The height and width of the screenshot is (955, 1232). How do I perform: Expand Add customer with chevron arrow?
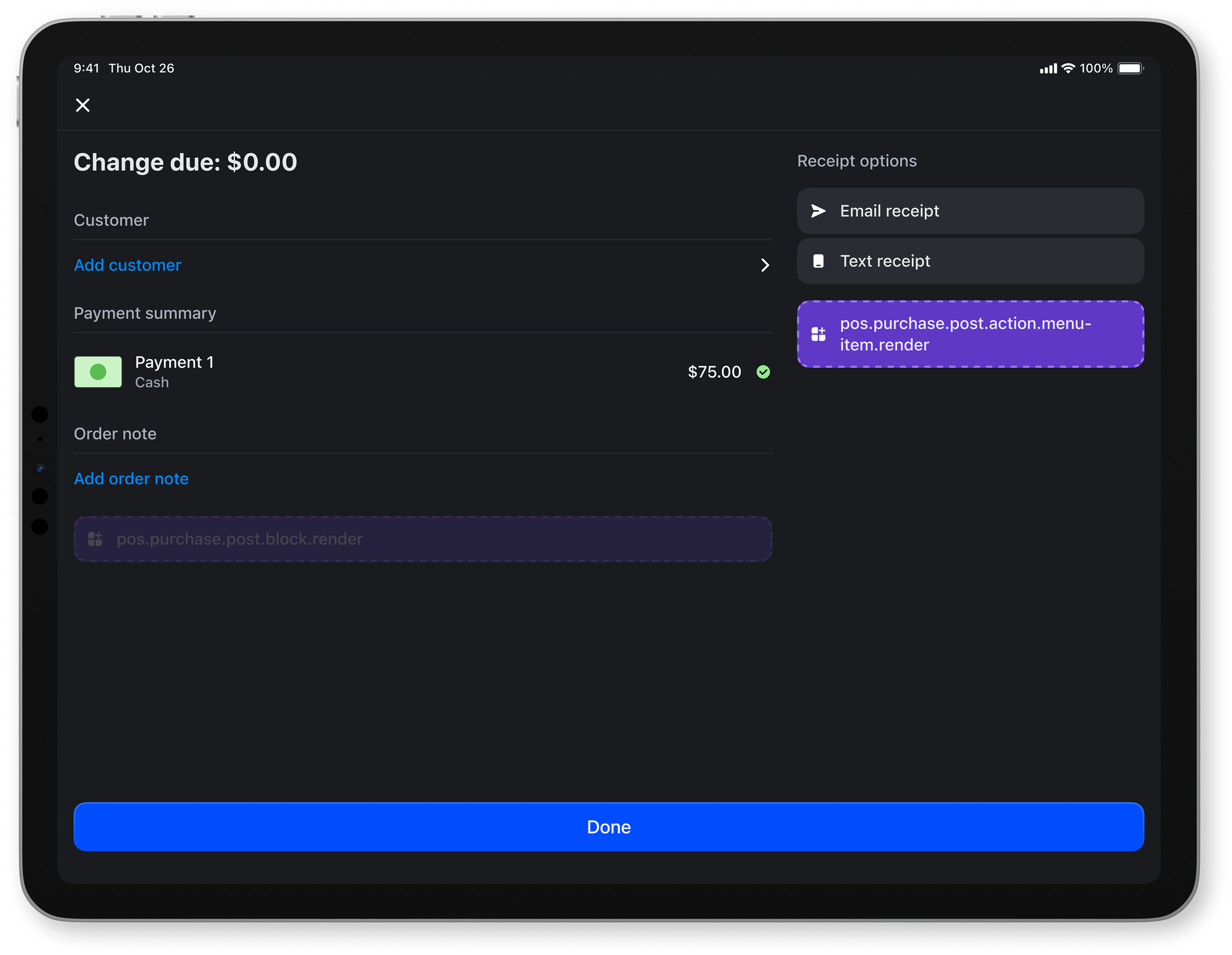[x=765, y=265]
